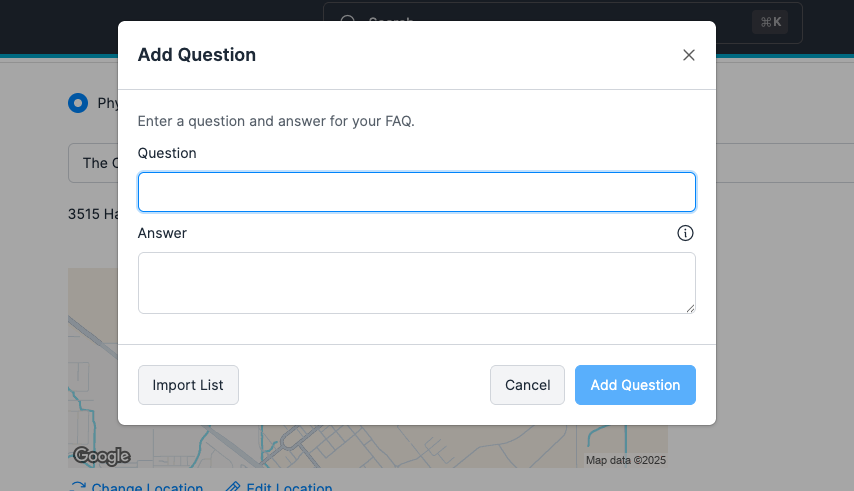The height and width of the screenshot is (491, 854).
Task: Click the location name field behind the dialog
Action: 92,163
